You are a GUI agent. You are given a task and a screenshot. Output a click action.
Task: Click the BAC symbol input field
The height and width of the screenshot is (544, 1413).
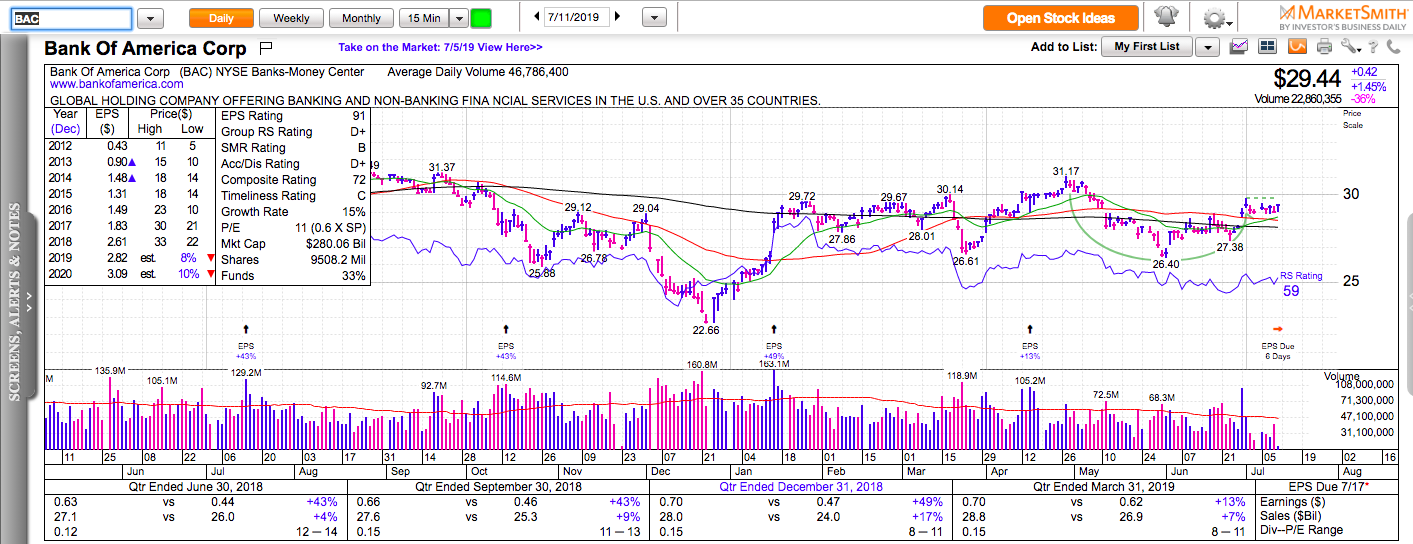click(71, 18)
